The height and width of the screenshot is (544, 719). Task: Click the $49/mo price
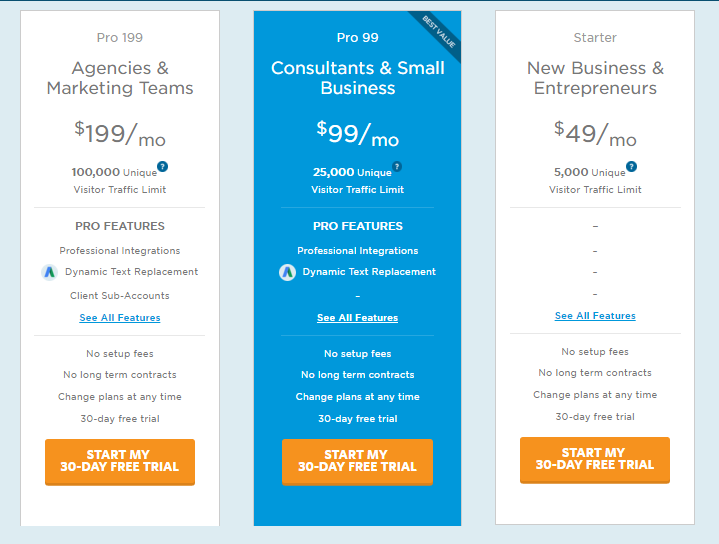(595, 133)
